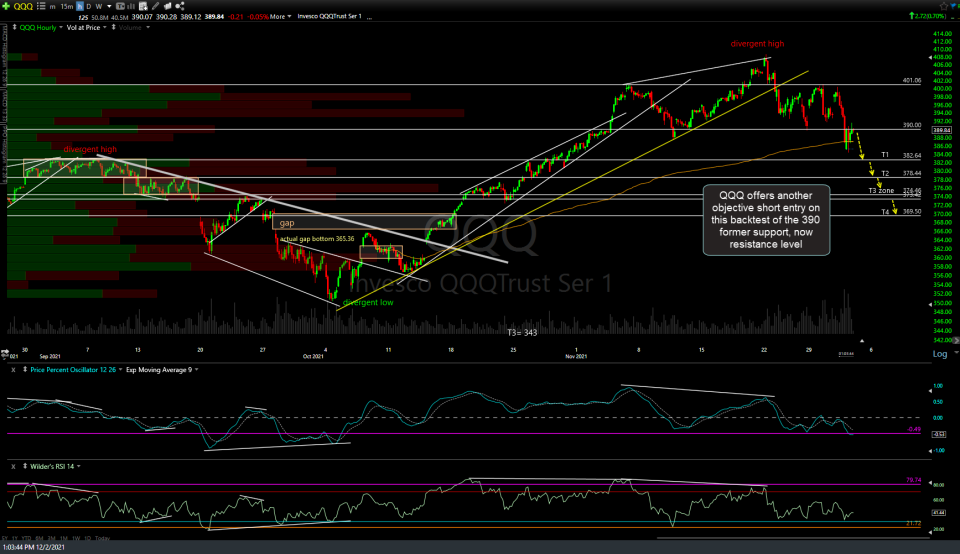The image size is (960, 554).
Task: Select the 'm' minute timeframe button
Action: tap(53, 6)
